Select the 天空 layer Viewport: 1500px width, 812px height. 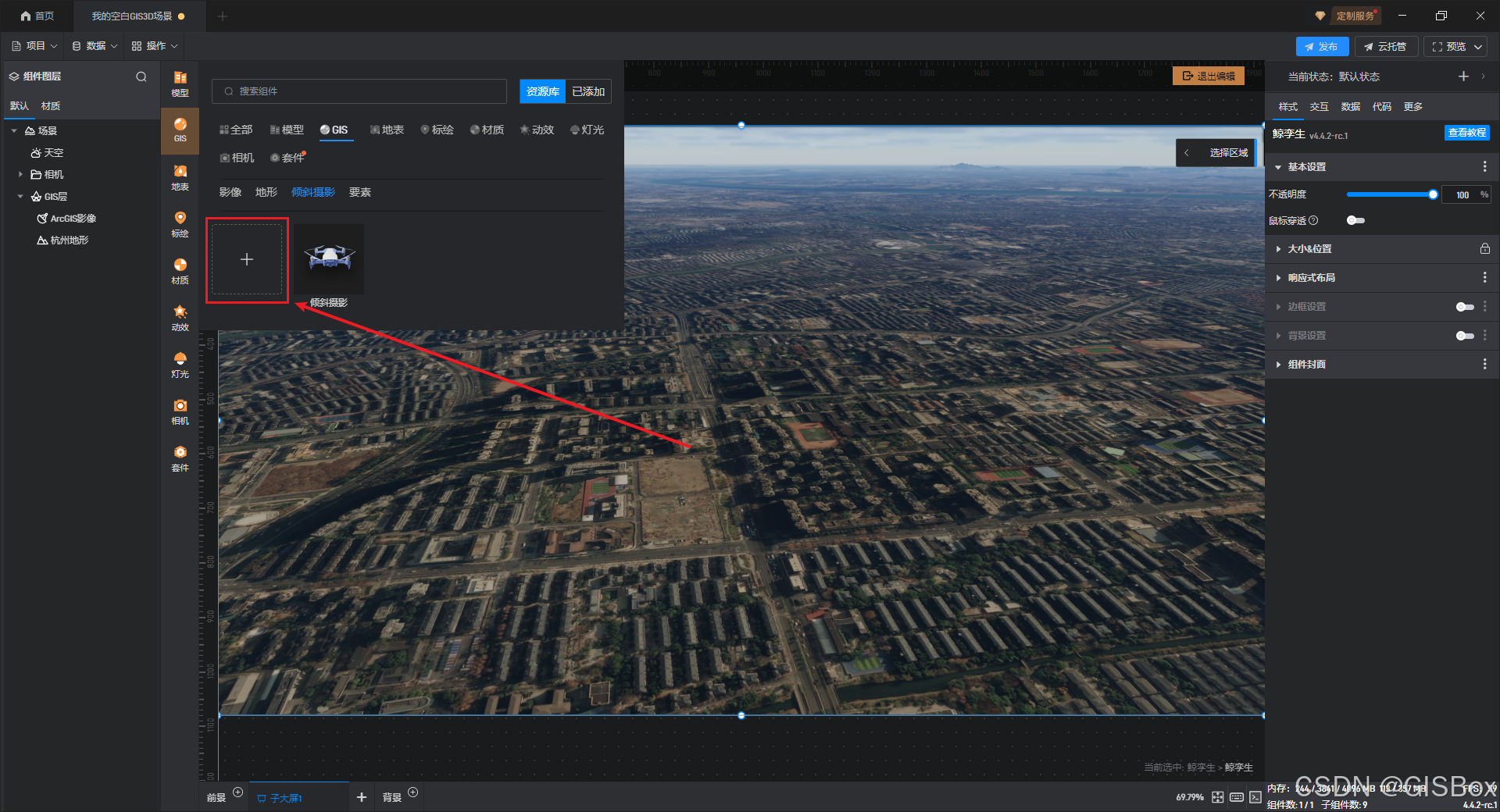[48, 153]
